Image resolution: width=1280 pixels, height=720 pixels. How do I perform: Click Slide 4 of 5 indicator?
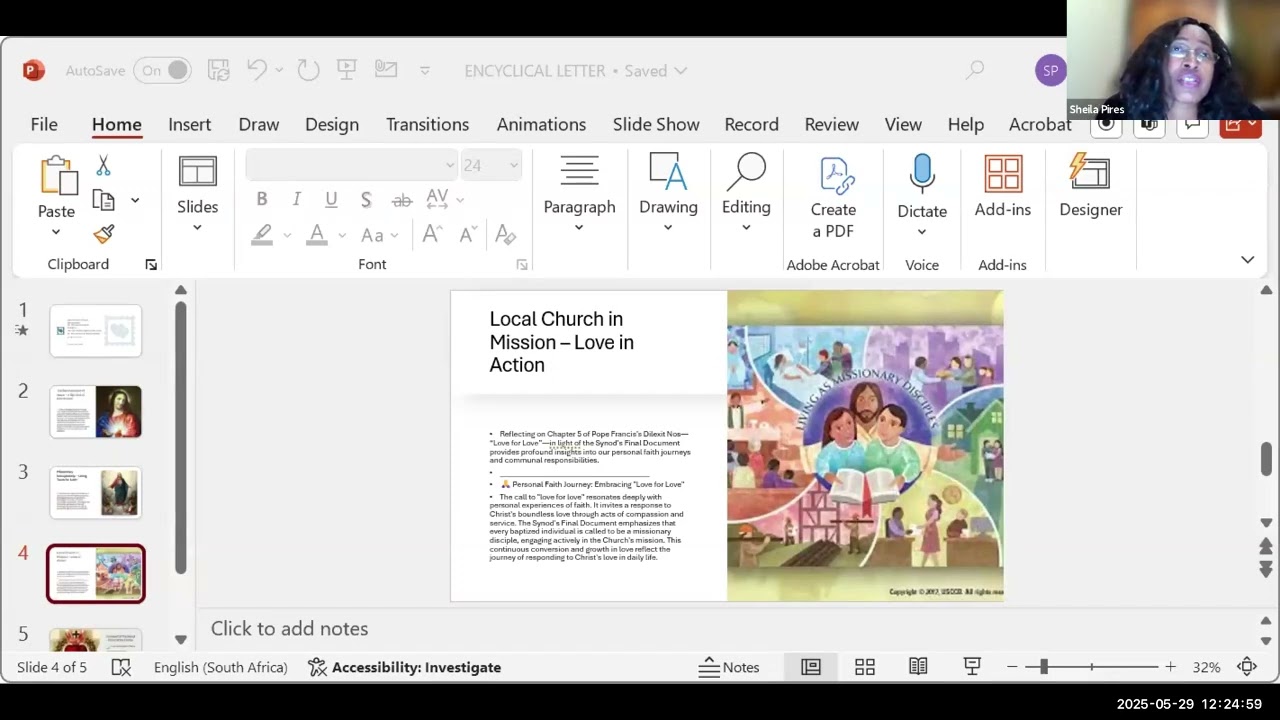tap(52, 667)
